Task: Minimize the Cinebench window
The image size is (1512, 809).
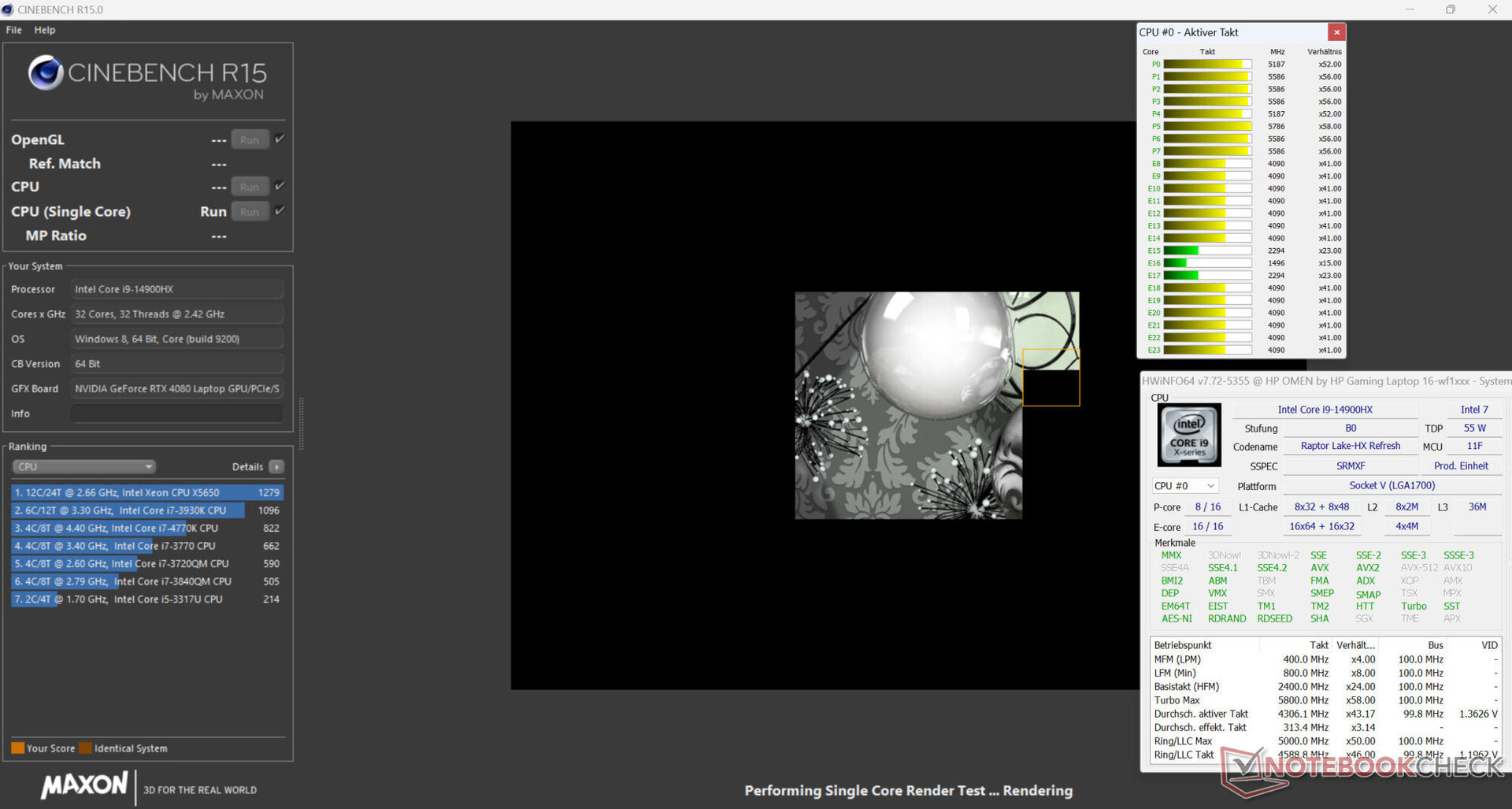Action: (x=1409, y=9)
